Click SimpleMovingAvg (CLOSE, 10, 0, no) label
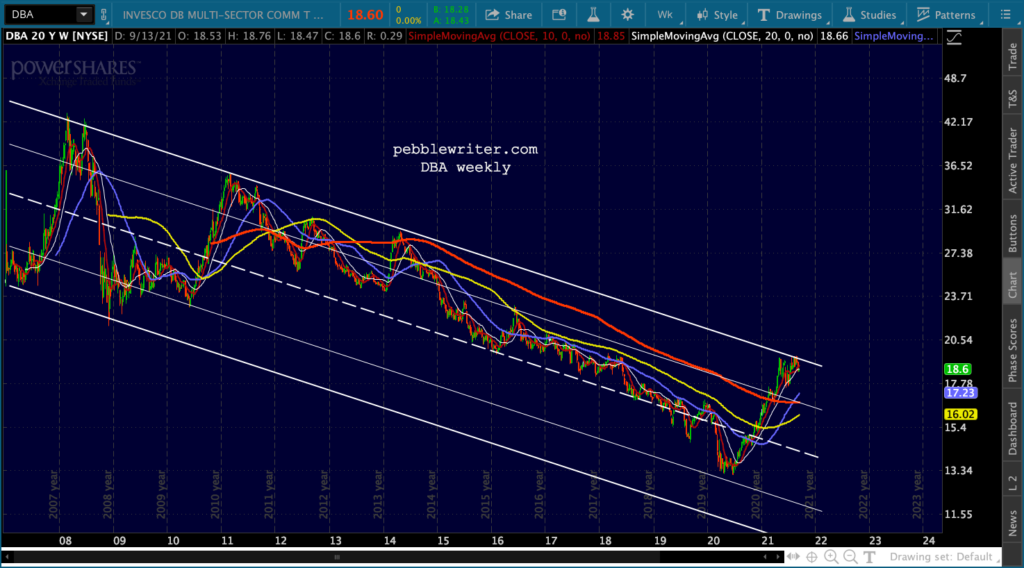This screenshot has width=1024, height=568. click(x=500, y=36)
